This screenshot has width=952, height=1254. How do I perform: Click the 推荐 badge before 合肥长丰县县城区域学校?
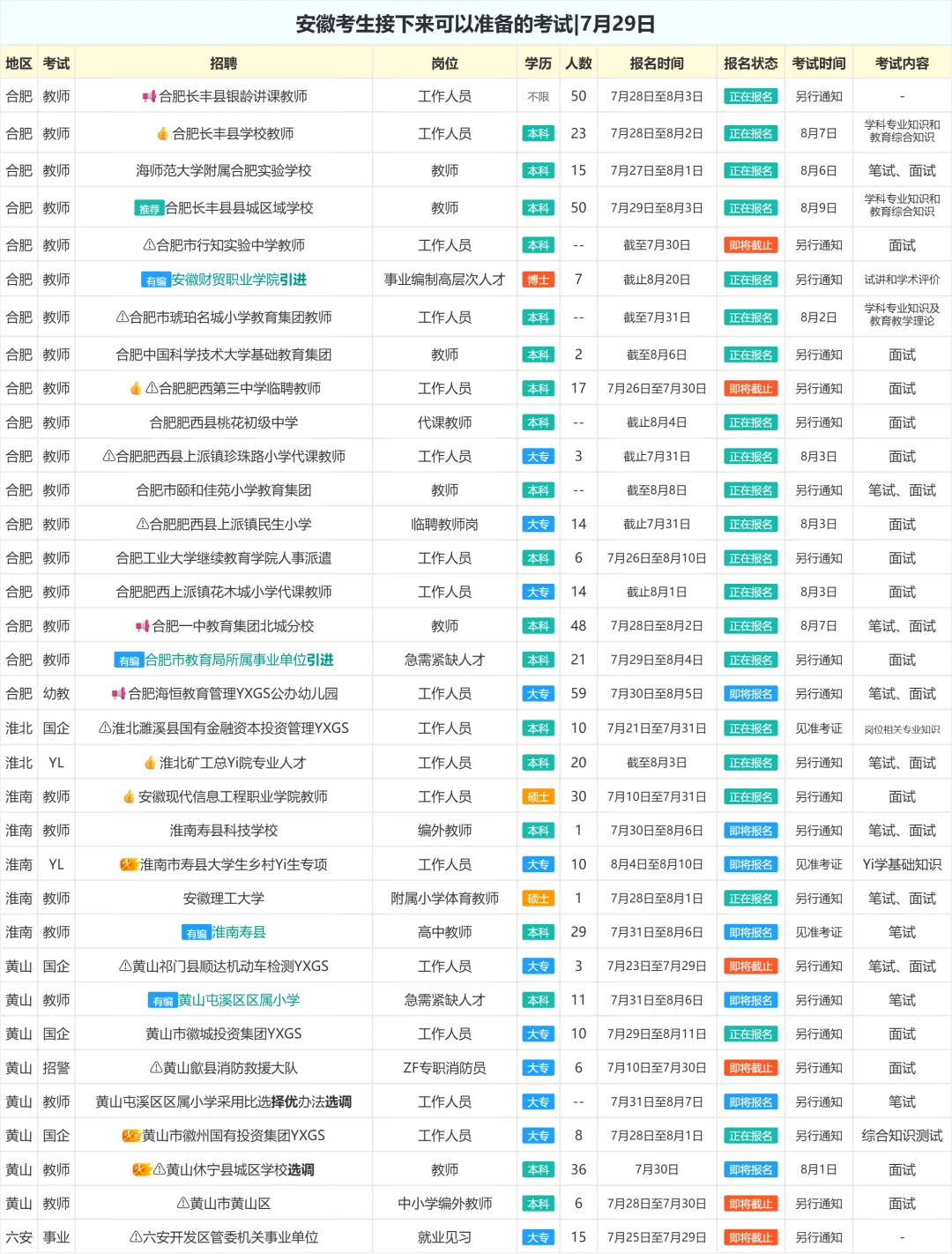click(149, 208)
